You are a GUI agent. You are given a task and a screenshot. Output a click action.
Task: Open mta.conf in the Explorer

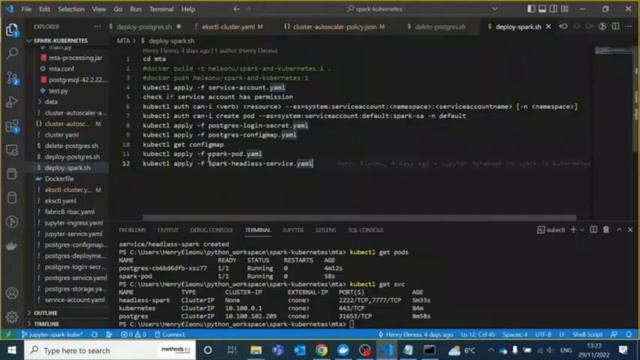62,69
